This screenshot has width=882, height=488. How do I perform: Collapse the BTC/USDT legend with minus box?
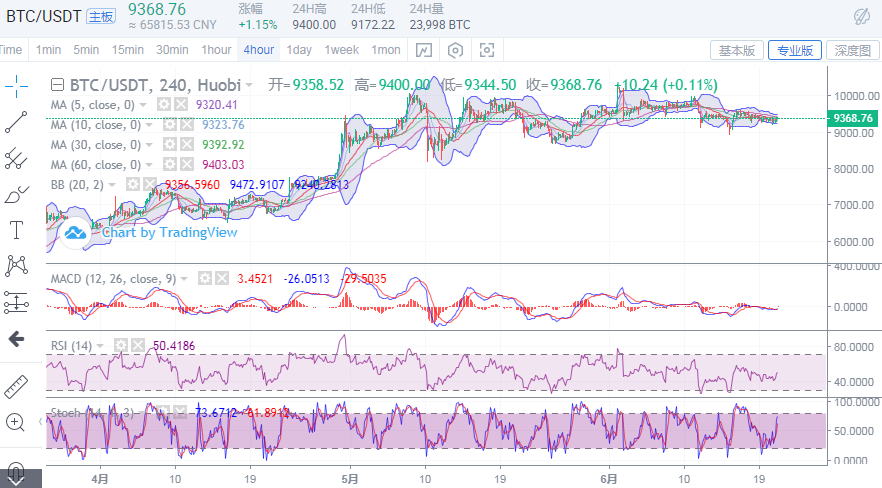57,85
